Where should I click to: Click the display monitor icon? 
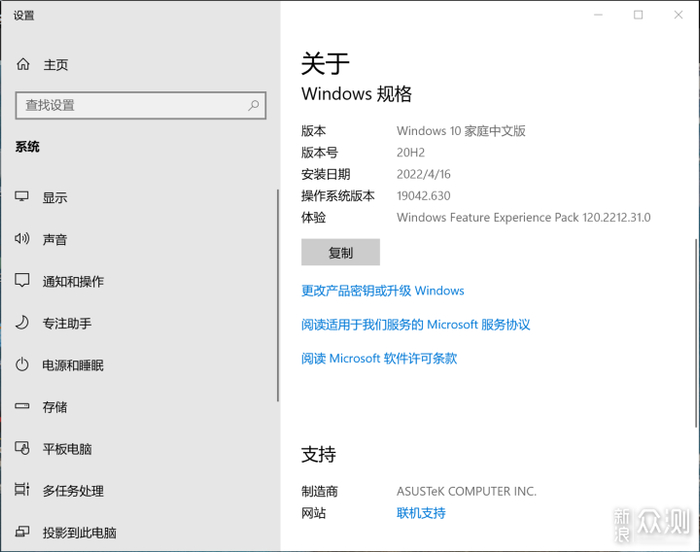pyautogui.click(x=21, y=197)
